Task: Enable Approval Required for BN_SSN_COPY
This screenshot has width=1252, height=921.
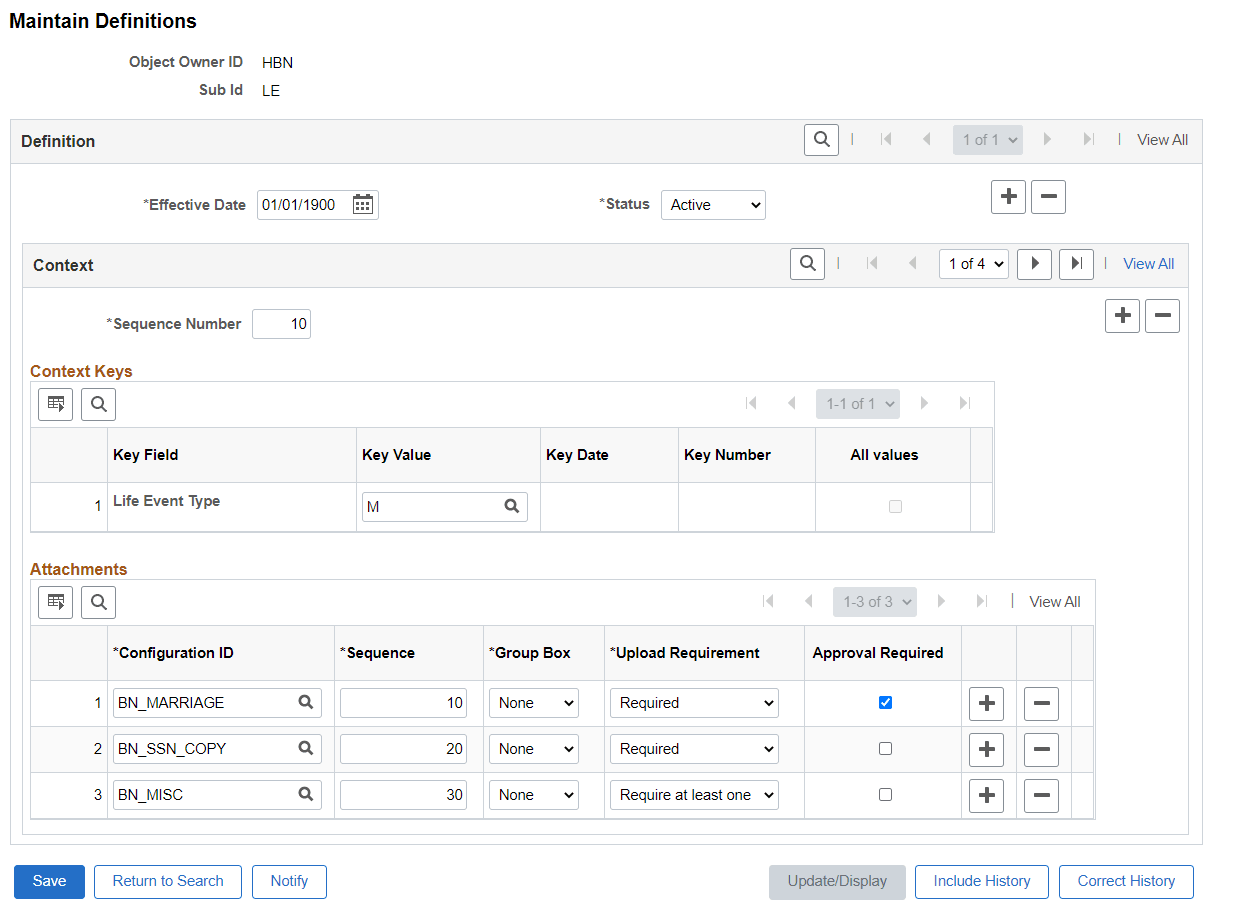Action: coord(884,748)
